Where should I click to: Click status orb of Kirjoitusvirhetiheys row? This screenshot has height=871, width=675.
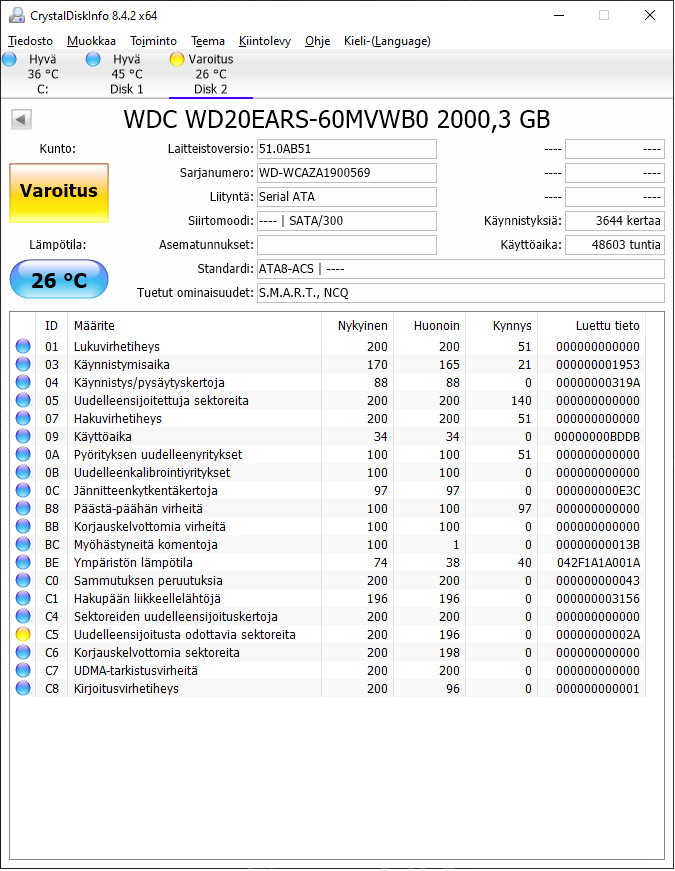click(23, 688)
